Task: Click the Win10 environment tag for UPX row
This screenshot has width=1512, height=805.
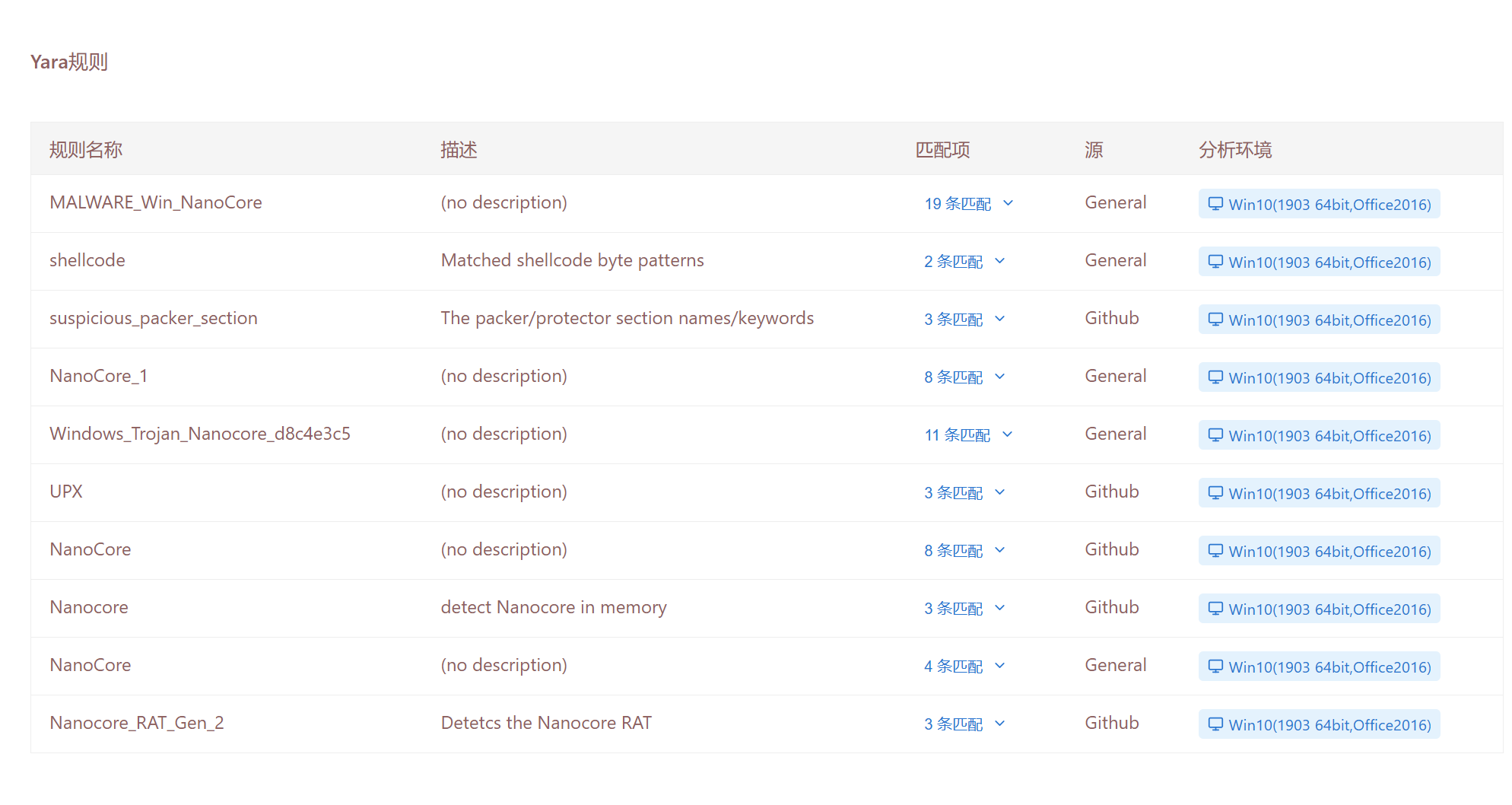Action: tap(1319, 493)
